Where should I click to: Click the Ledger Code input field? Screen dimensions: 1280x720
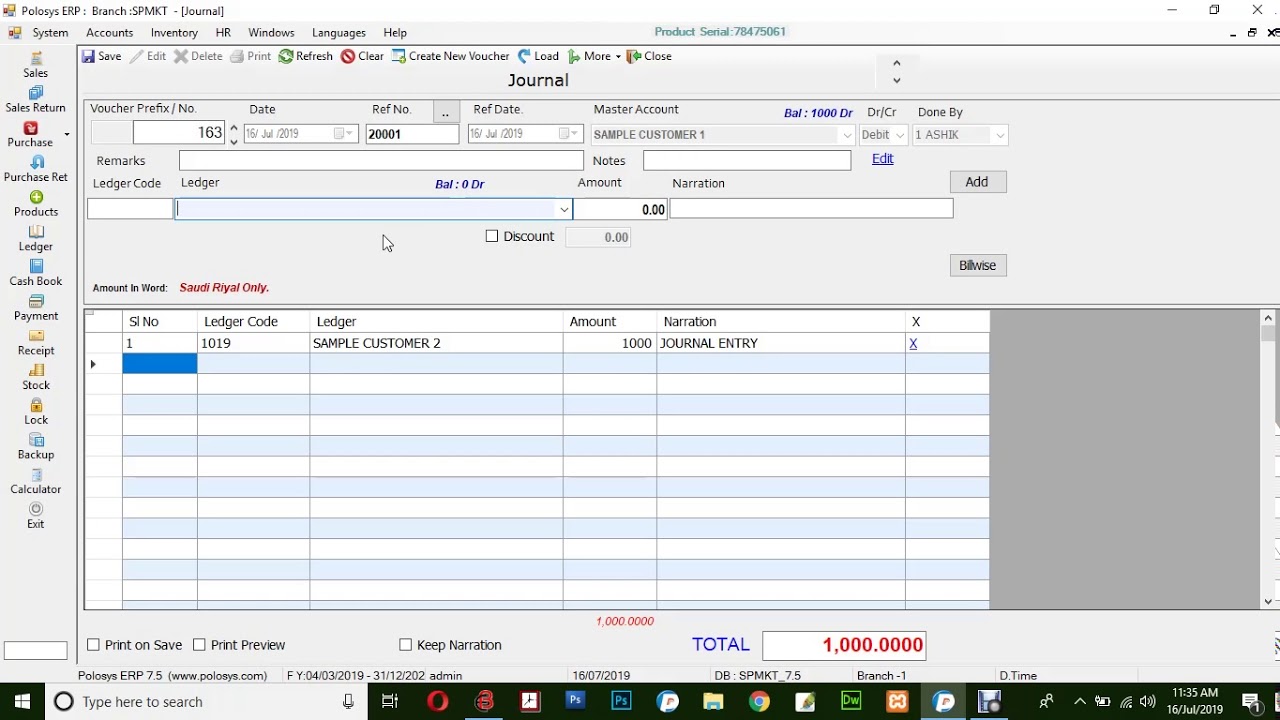click(x=130, y=209)
